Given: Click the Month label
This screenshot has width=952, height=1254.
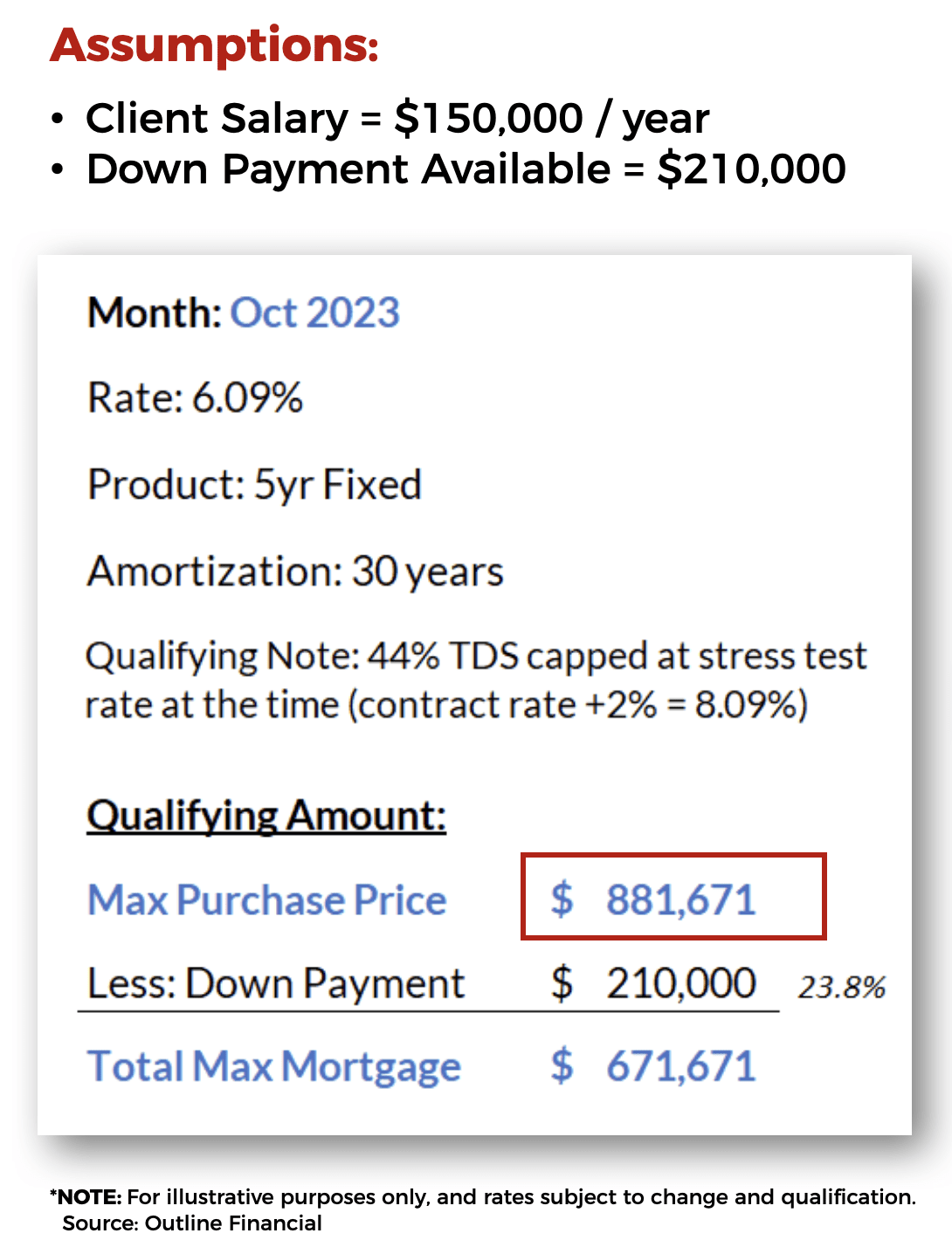Looking at the screenshot, I should point(155,313).
